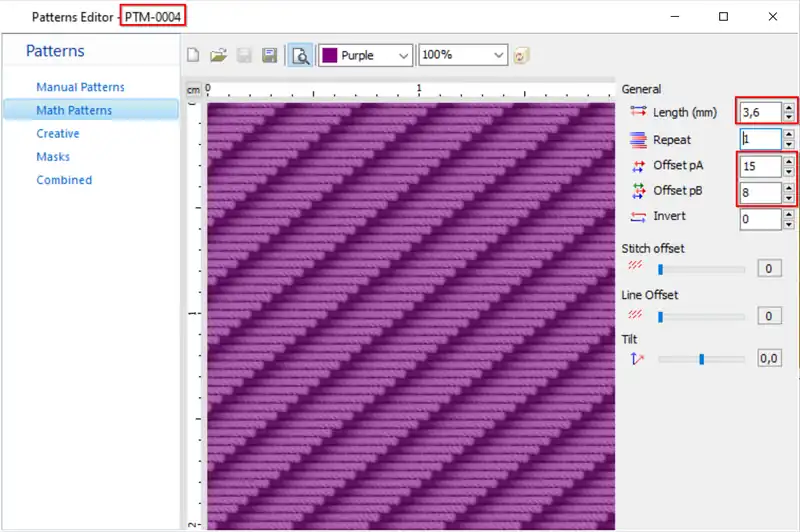Click the Length icon
Screen dimensions: 800x532
638,111
